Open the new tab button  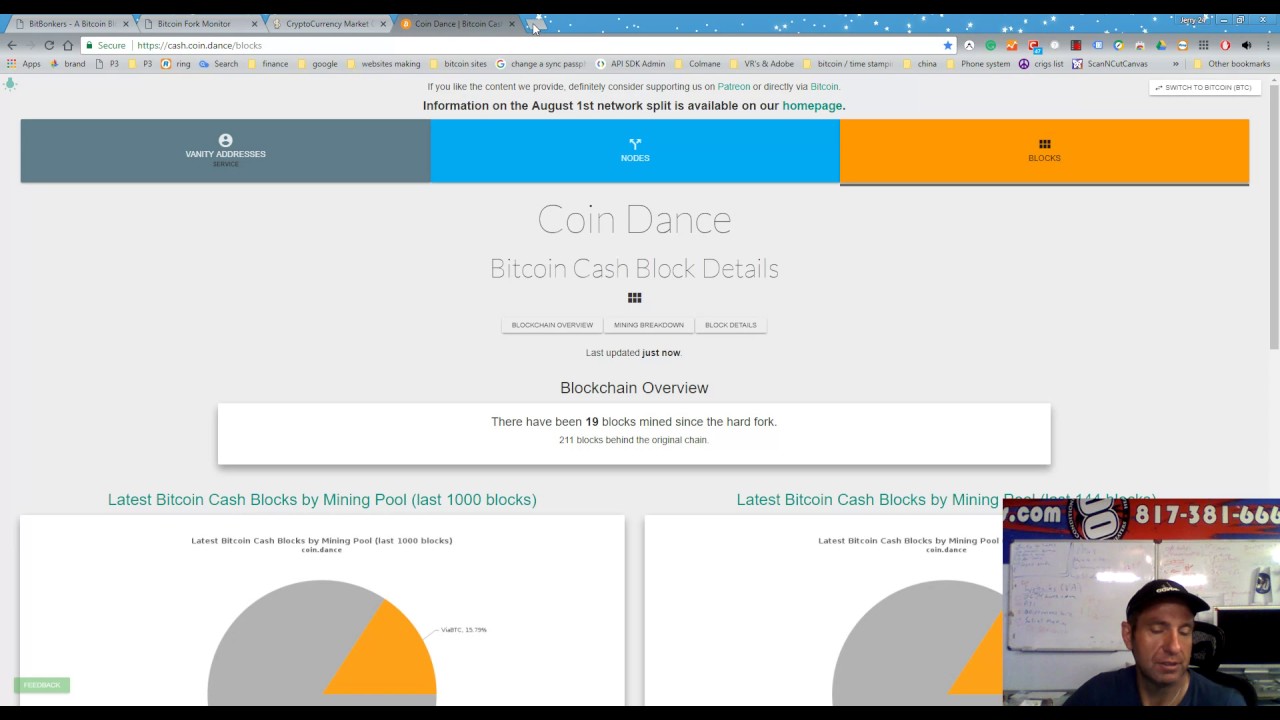[537, 23]
